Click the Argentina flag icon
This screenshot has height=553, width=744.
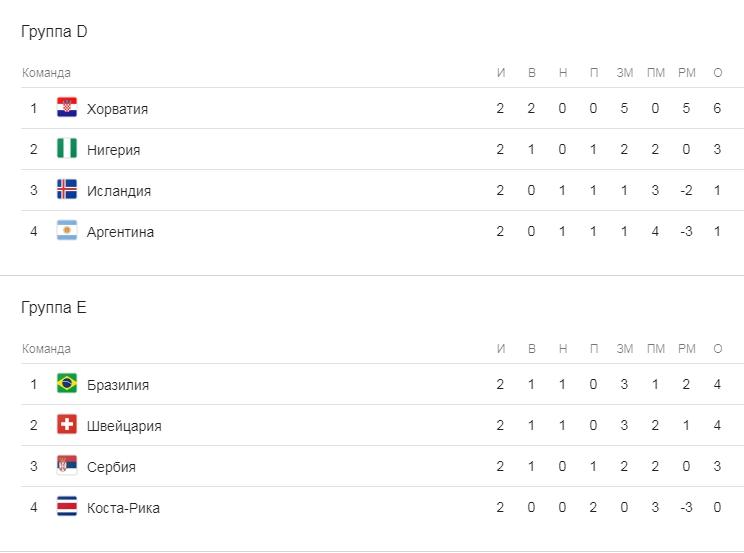coord(67,231)
